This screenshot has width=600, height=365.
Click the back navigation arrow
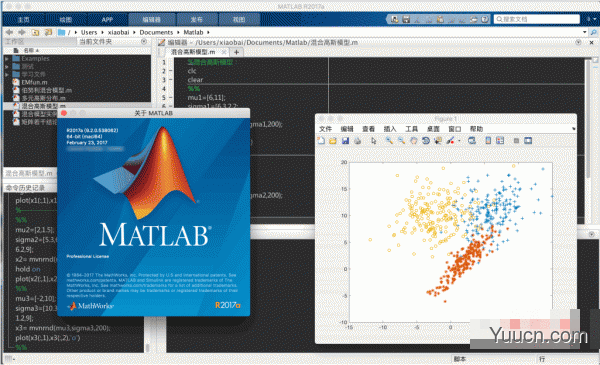pyautogui.click(x=10, y=33)
